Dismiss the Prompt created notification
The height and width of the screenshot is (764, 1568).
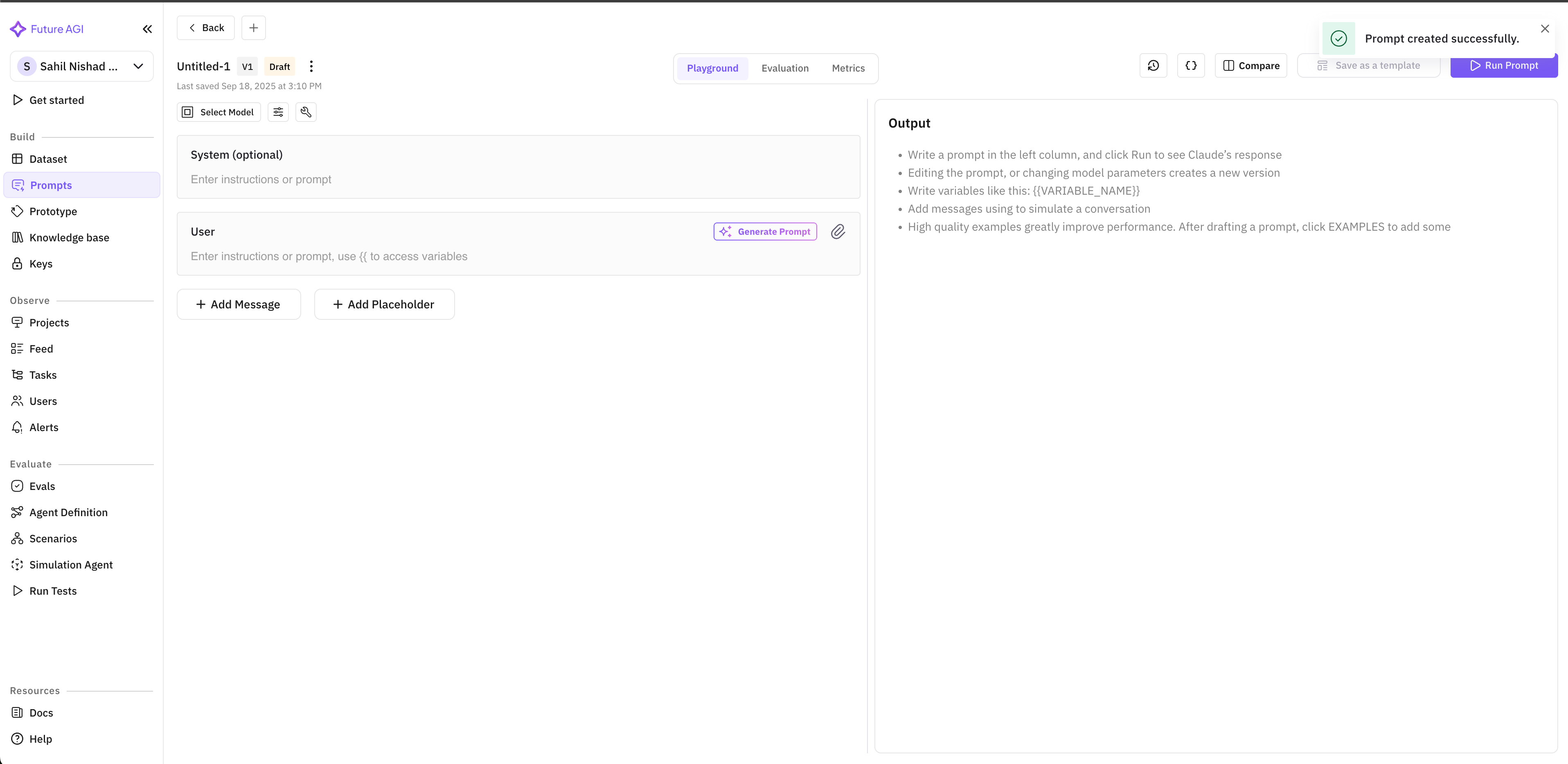click(1545, 28)
